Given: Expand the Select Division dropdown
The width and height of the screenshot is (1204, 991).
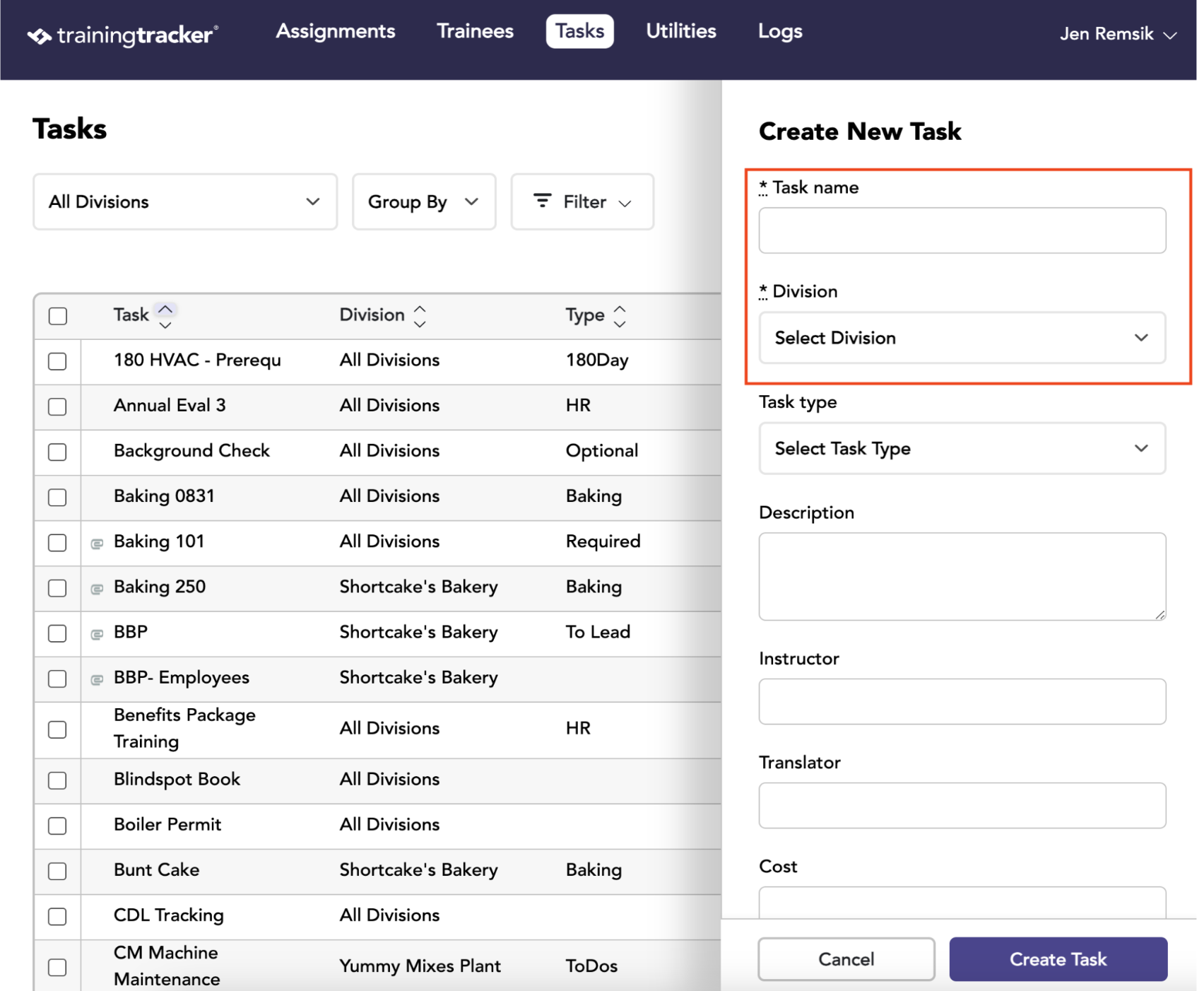Looking at the screenshot, I should point(962,338).
